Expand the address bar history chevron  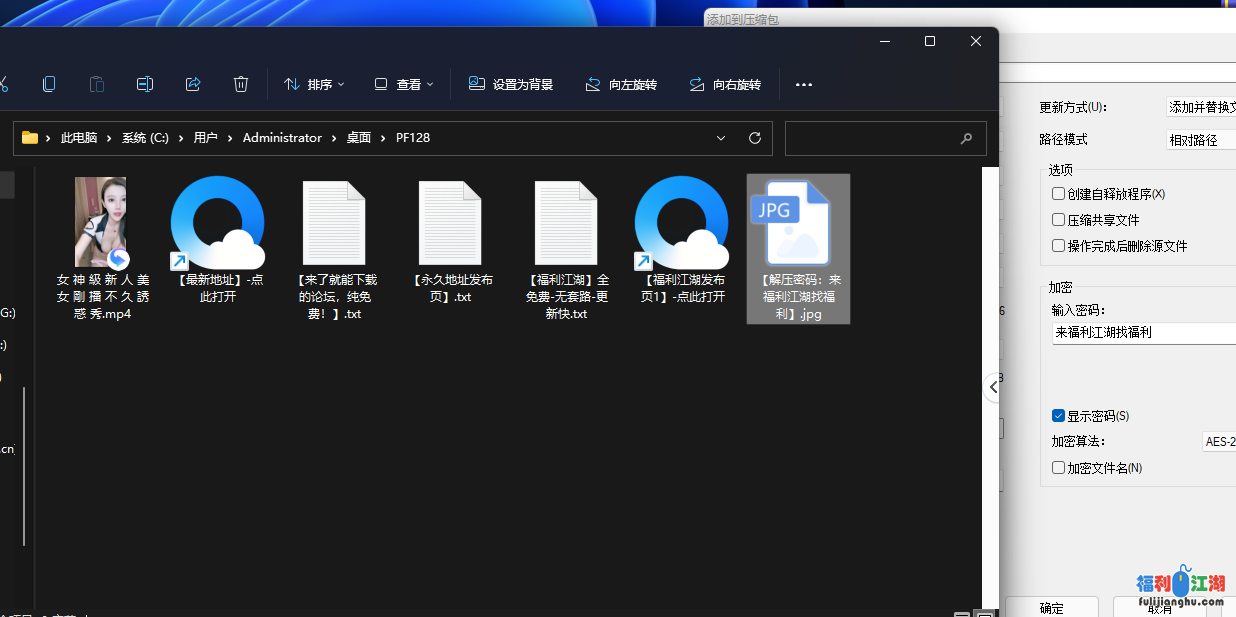721,138
